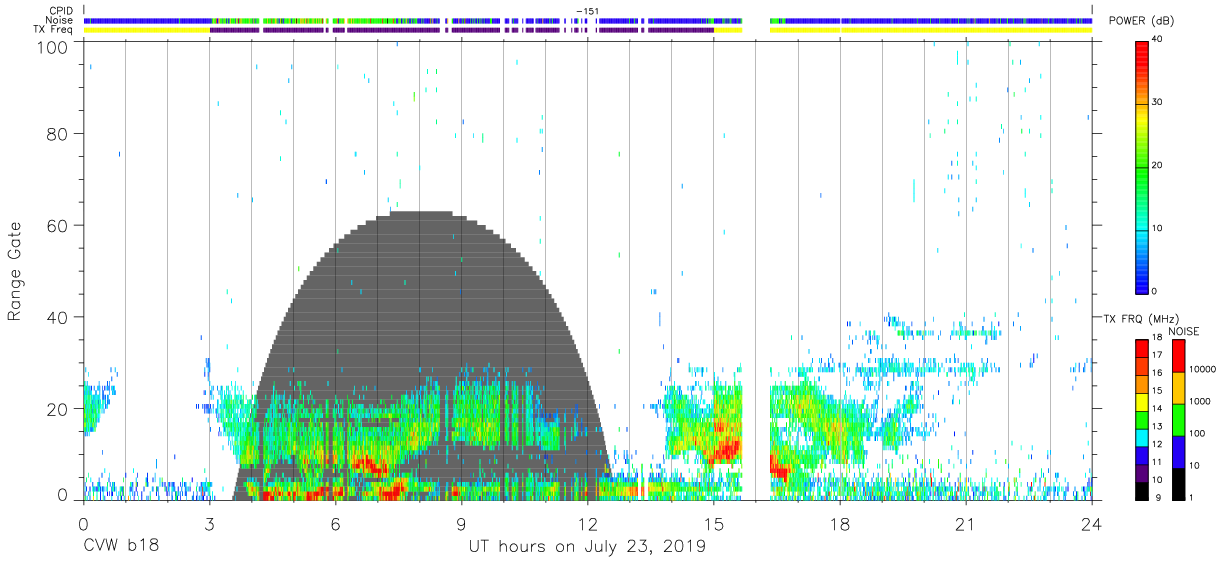Click the x-axis tick label '18'
The width and height of the screenshot is (1228, 567).
click(840, 525)
